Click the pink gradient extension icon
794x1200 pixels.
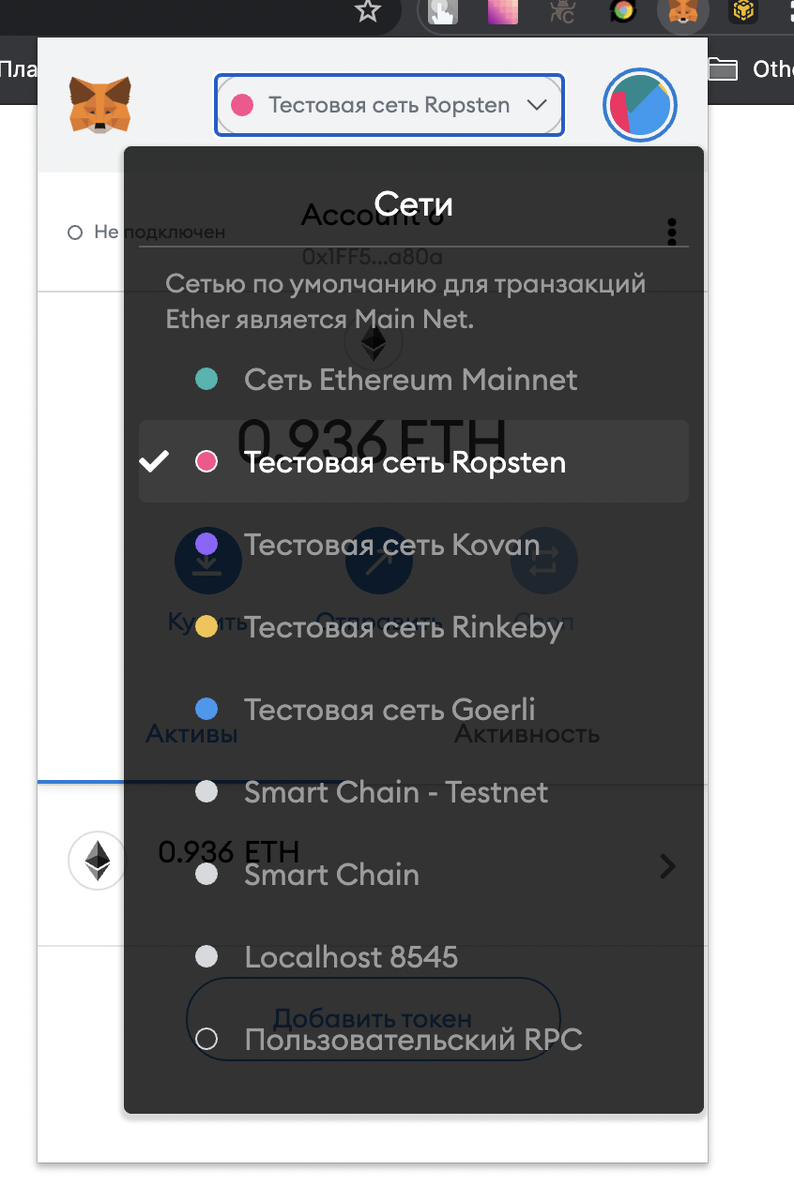coord(503,11)
